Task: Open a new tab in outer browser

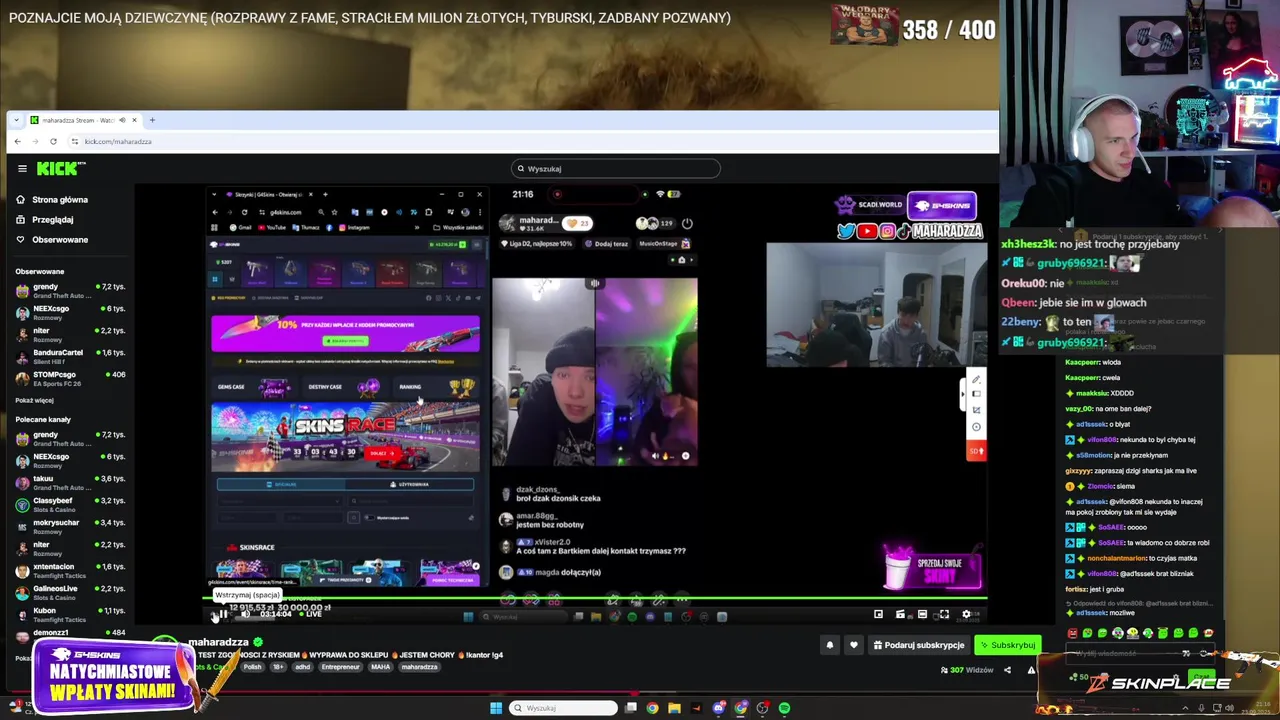Action: pyautogui.click(x=152, y=120)
